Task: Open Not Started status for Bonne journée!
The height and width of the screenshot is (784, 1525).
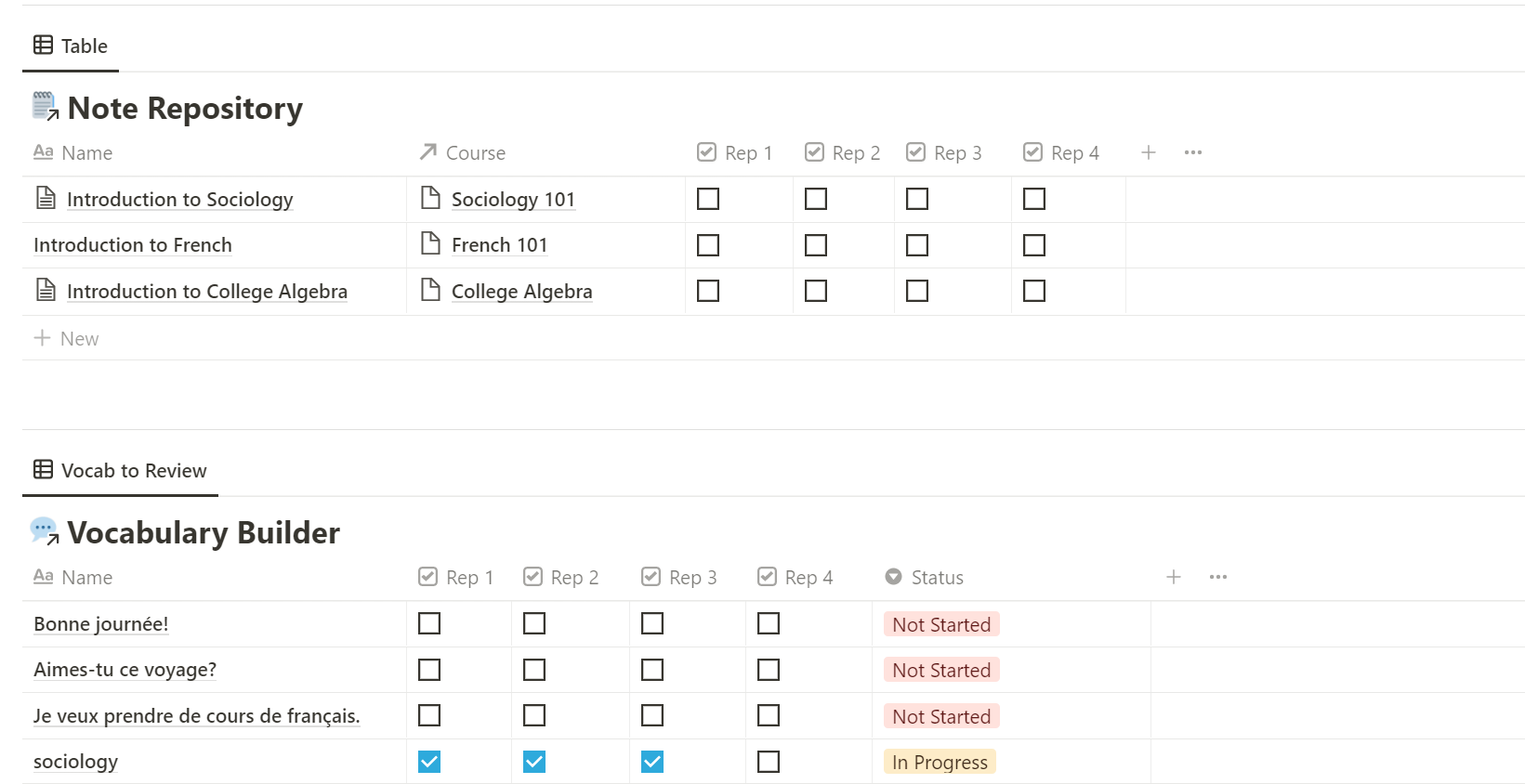Action: [x=941, y=624]
